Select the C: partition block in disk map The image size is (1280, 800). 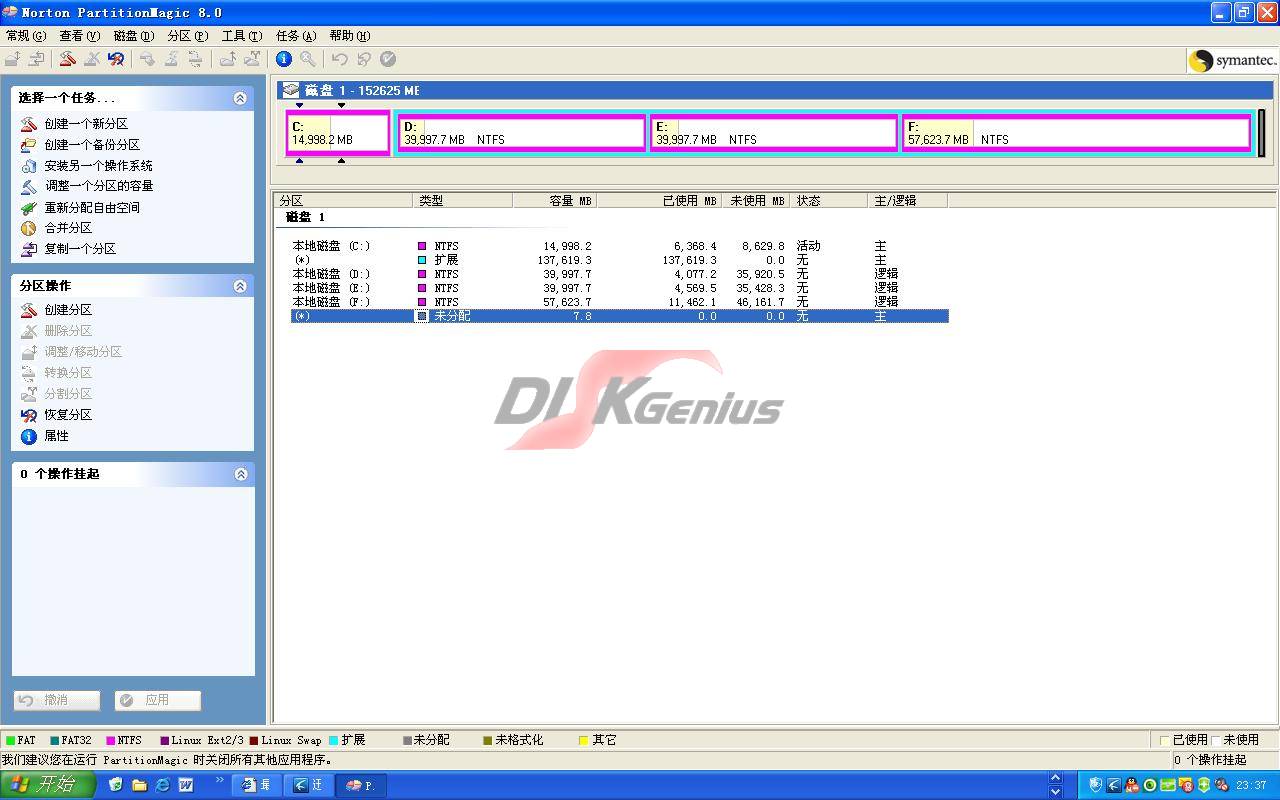click(338, 133)
